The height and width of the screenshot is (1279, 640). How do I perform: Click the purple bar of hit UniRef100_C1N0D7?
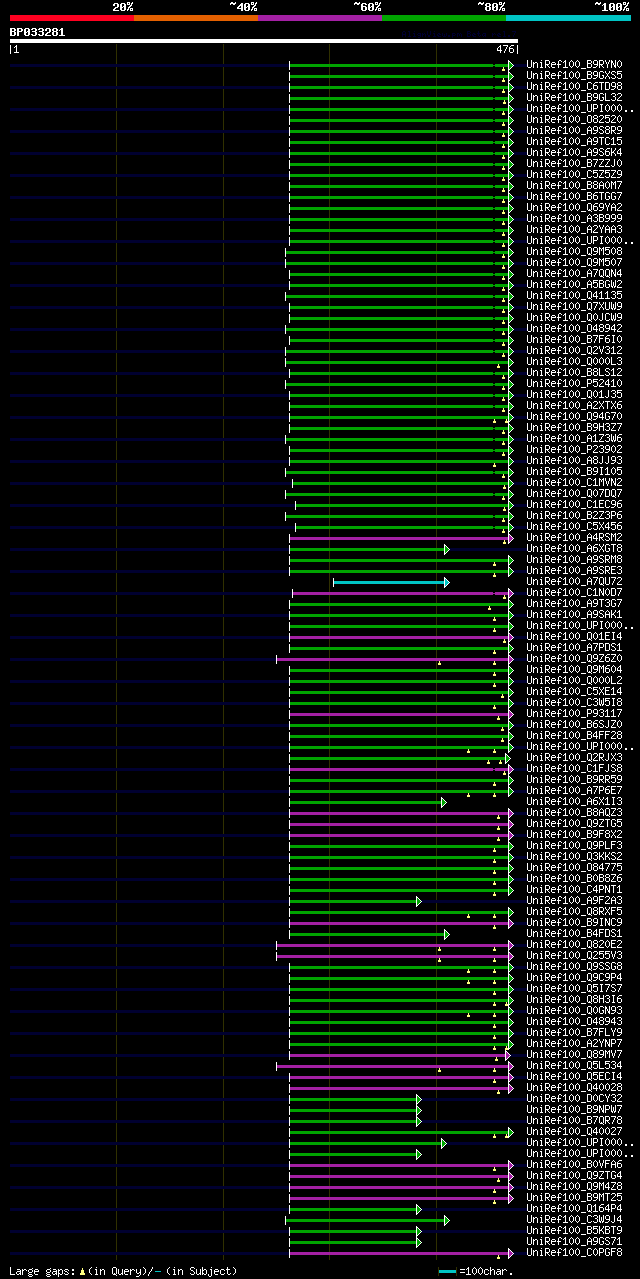pos(403,593)
